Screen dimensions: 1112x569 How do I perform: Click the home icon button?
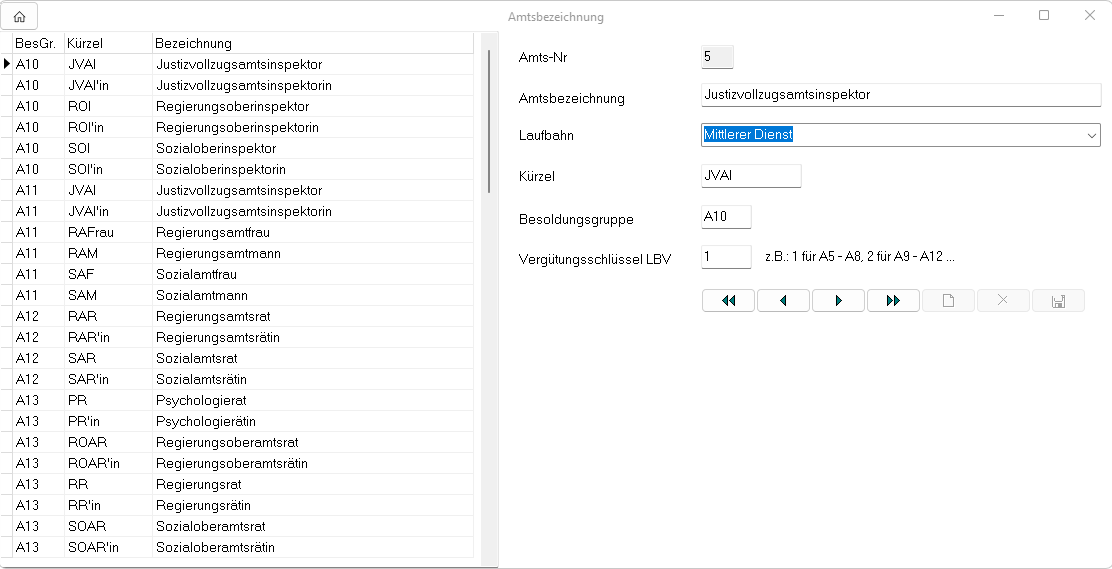(x=19, y=16)
